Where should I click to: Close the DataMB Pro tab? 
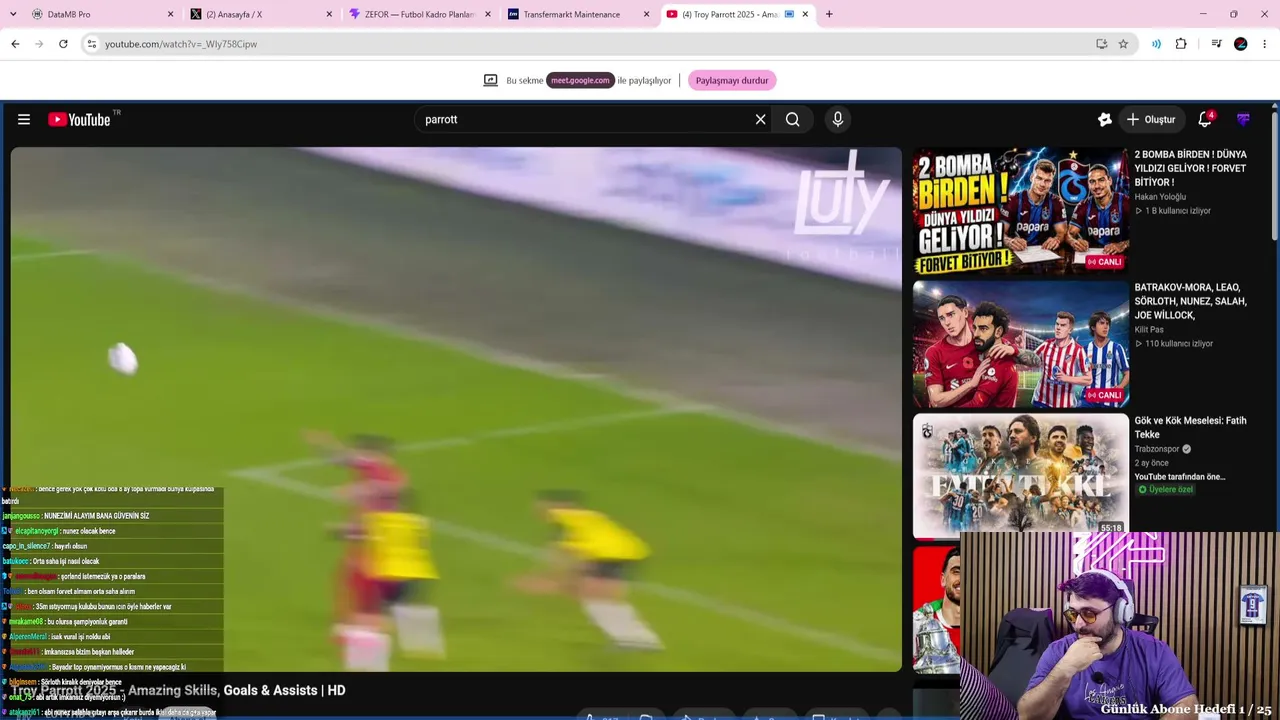170,14
